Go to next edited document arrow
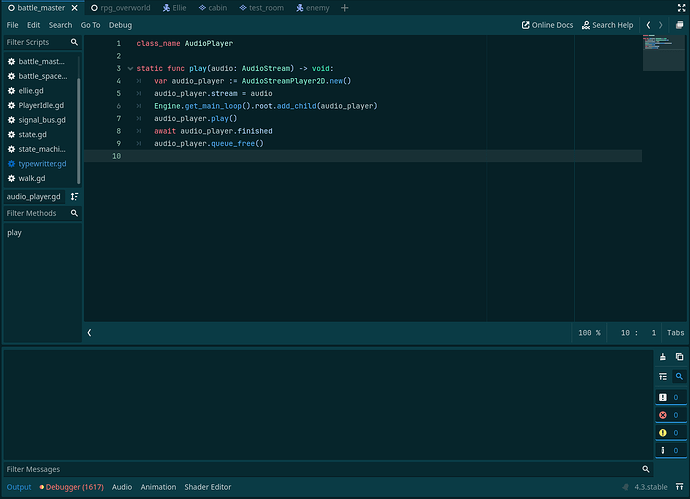Image resolution: width=690 pixels, height=499 pixels. point(661,25)
